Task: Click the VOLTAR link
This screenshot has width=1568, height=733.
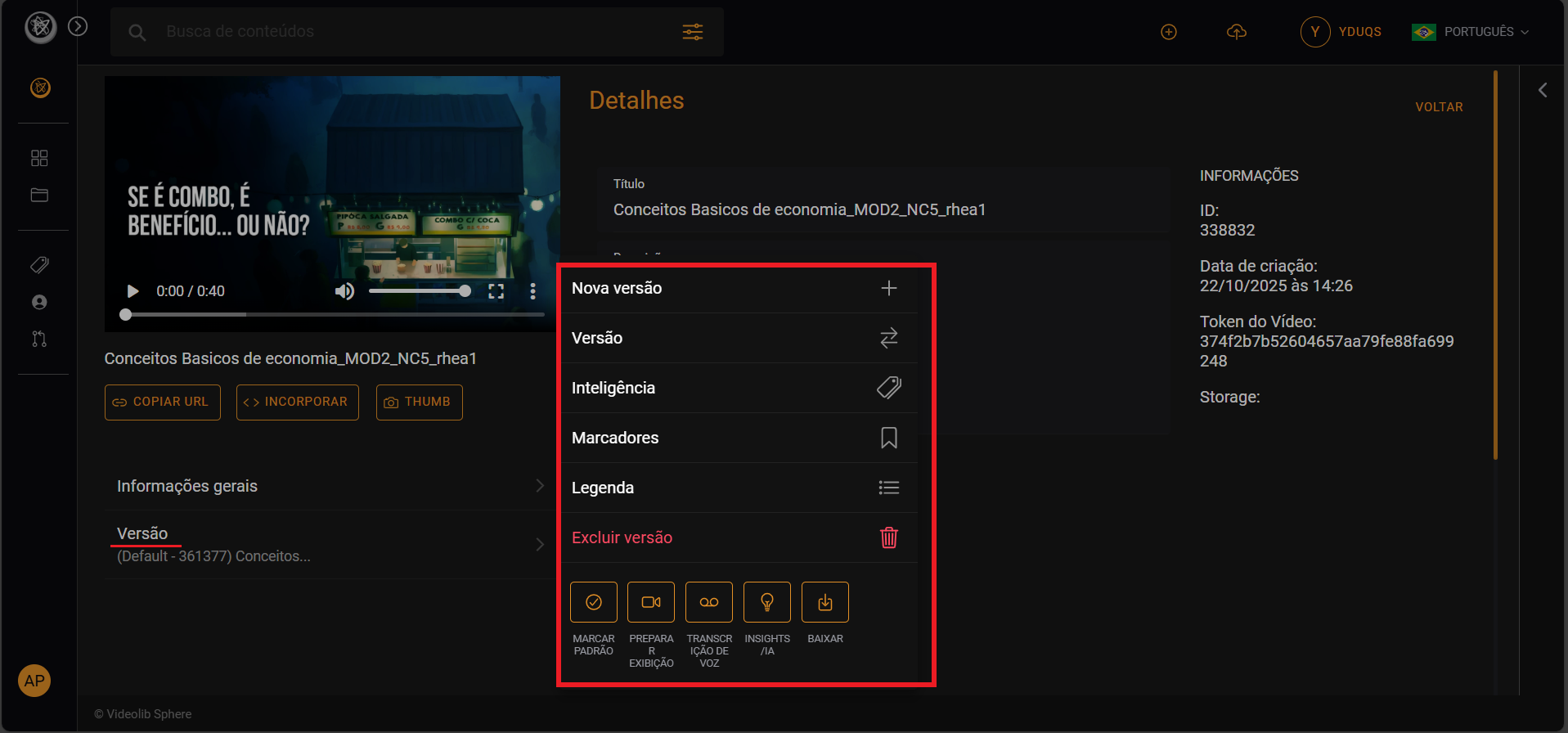Action: [1439, 107]
